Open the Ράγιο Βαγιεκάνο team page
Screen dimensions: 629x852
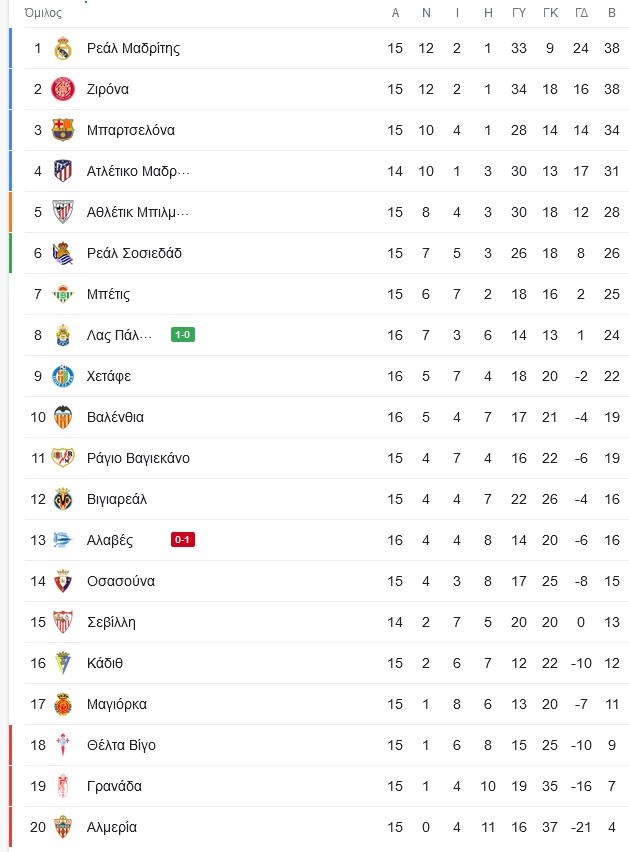tap(138, 459)
